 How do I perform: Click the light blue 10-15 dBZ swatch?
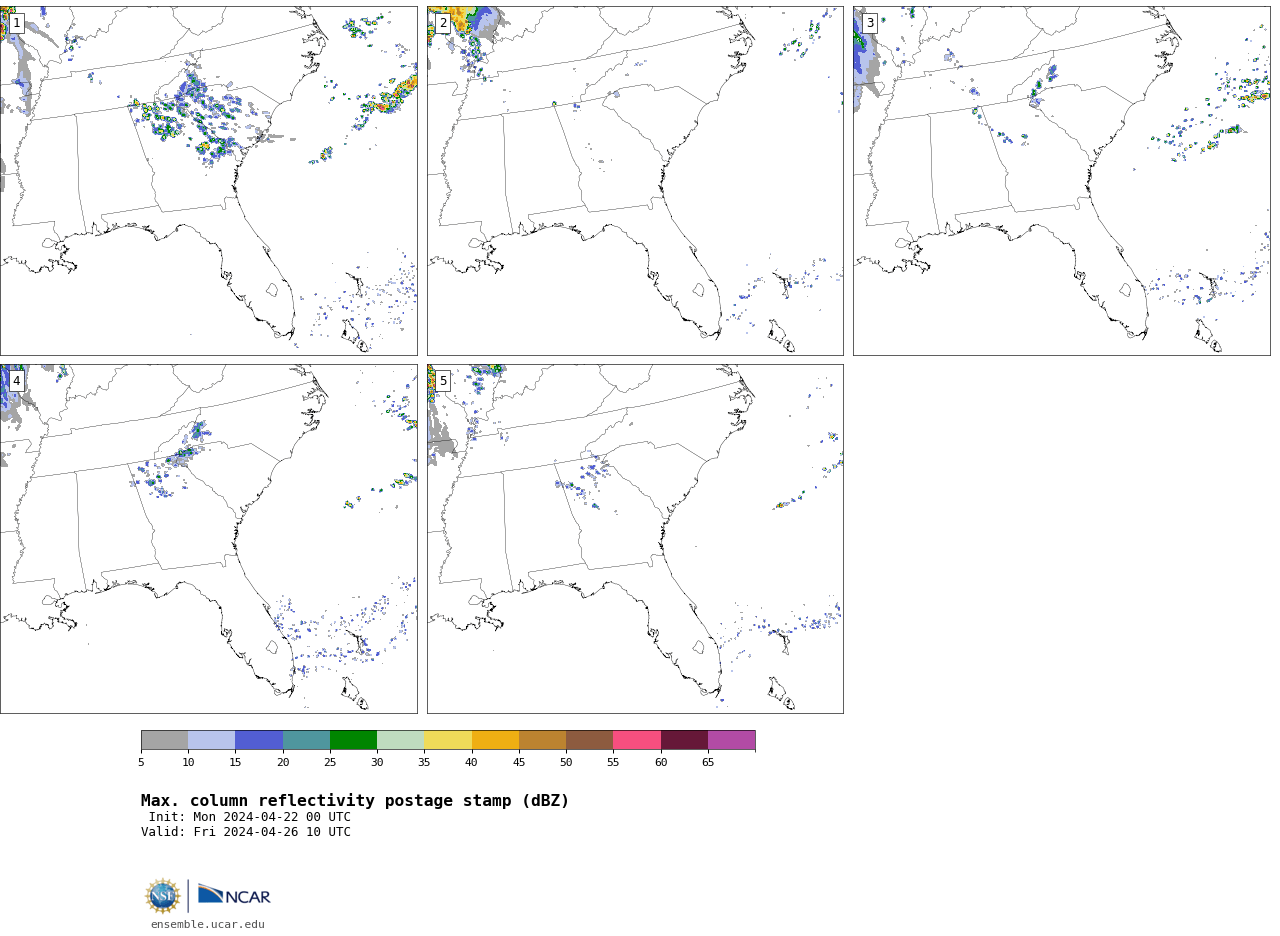pos(212,740)
